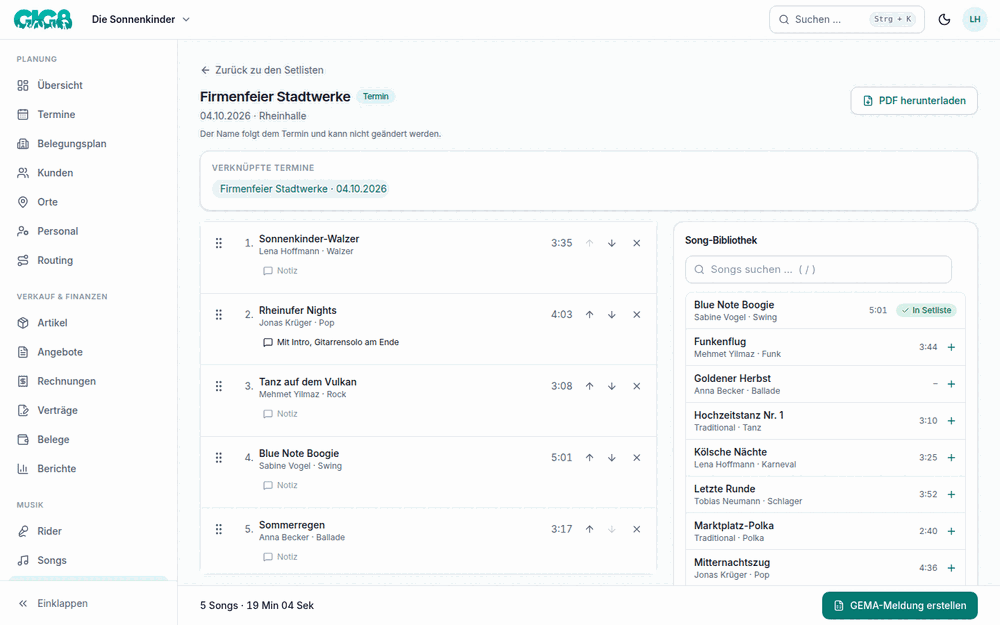Screen dimensions: 1000x625
Task: Click In Setliste badge on Blue Note Boogie
Action: (926, 311)
